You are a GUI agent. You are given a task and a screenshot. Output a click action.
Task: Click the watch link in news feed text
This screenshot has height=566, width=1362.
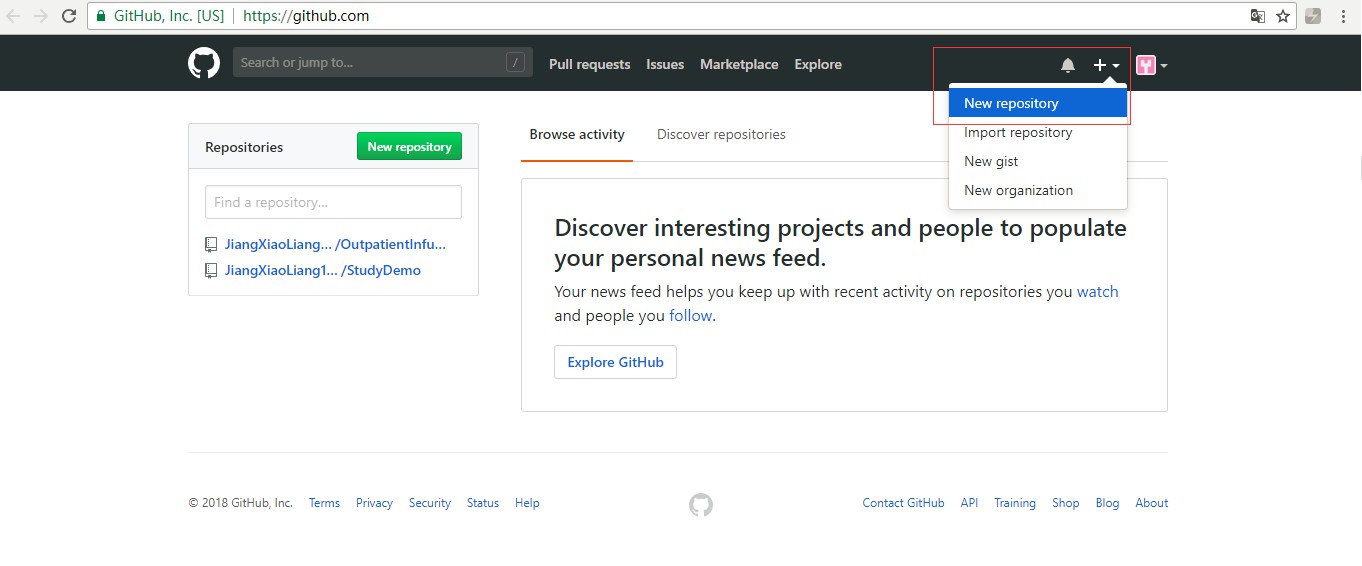click(1097, 292)
